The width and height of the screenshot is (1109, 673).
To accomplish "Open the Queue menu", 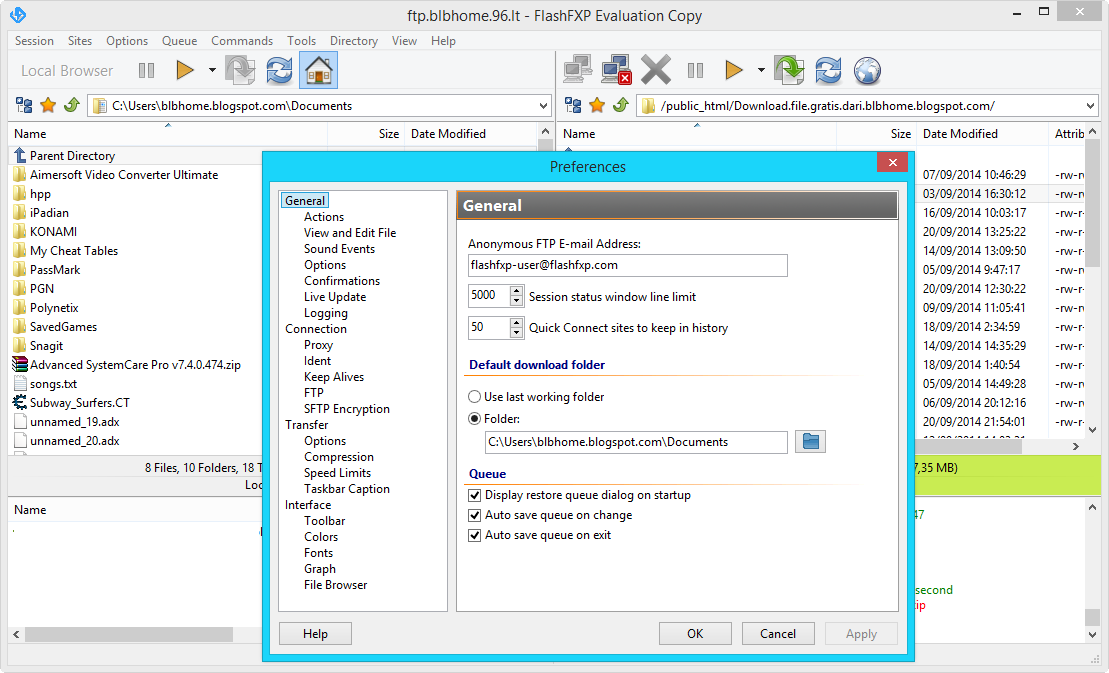I will 180,41.
